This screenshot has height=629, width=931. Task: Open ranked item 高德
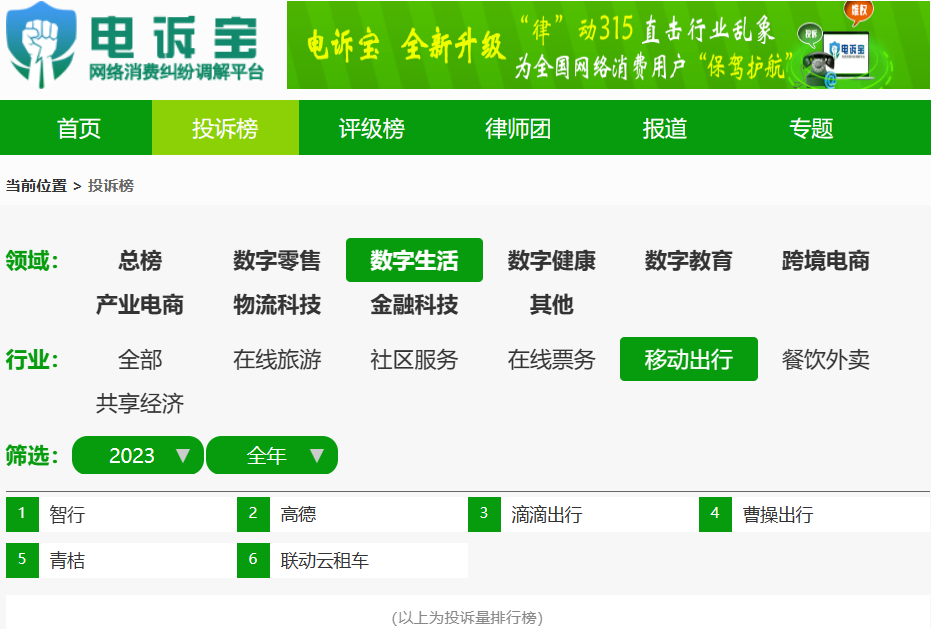pos(298,514)
